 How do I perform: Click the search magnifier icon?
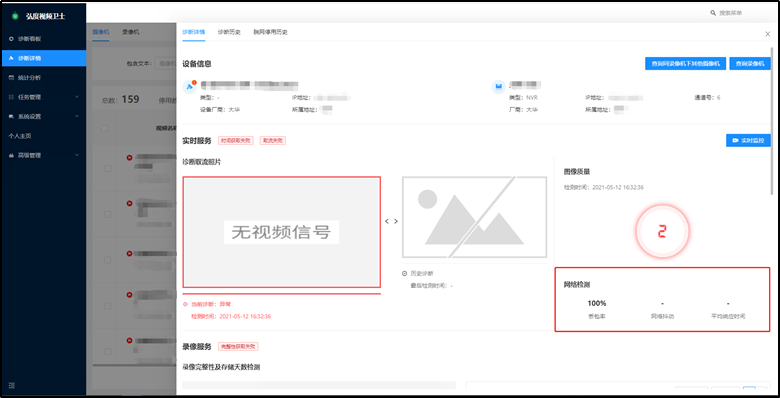(713, 13)
